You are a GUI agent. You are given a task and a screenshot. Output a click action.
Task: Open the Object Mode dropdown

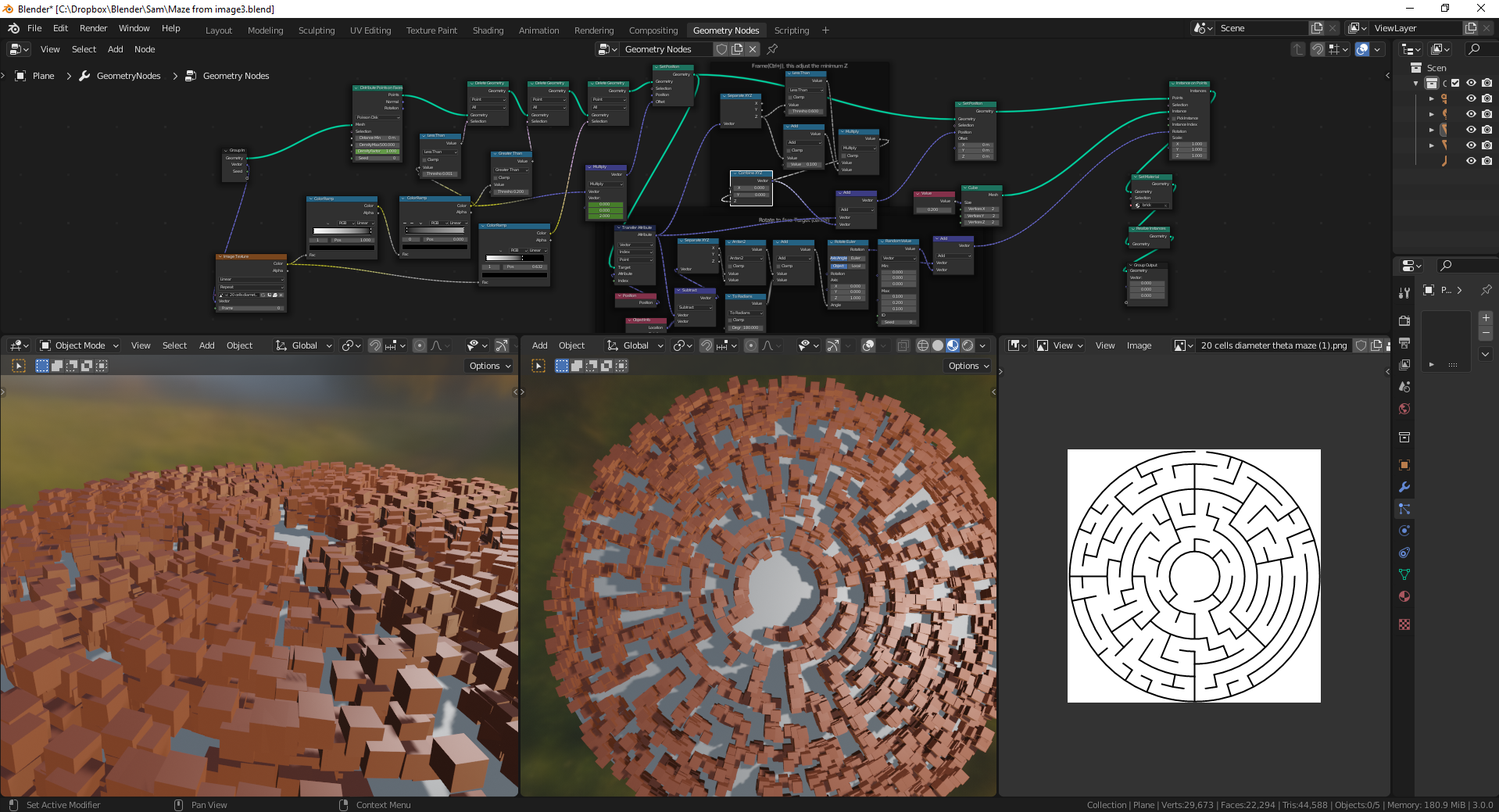pos(78,345)
